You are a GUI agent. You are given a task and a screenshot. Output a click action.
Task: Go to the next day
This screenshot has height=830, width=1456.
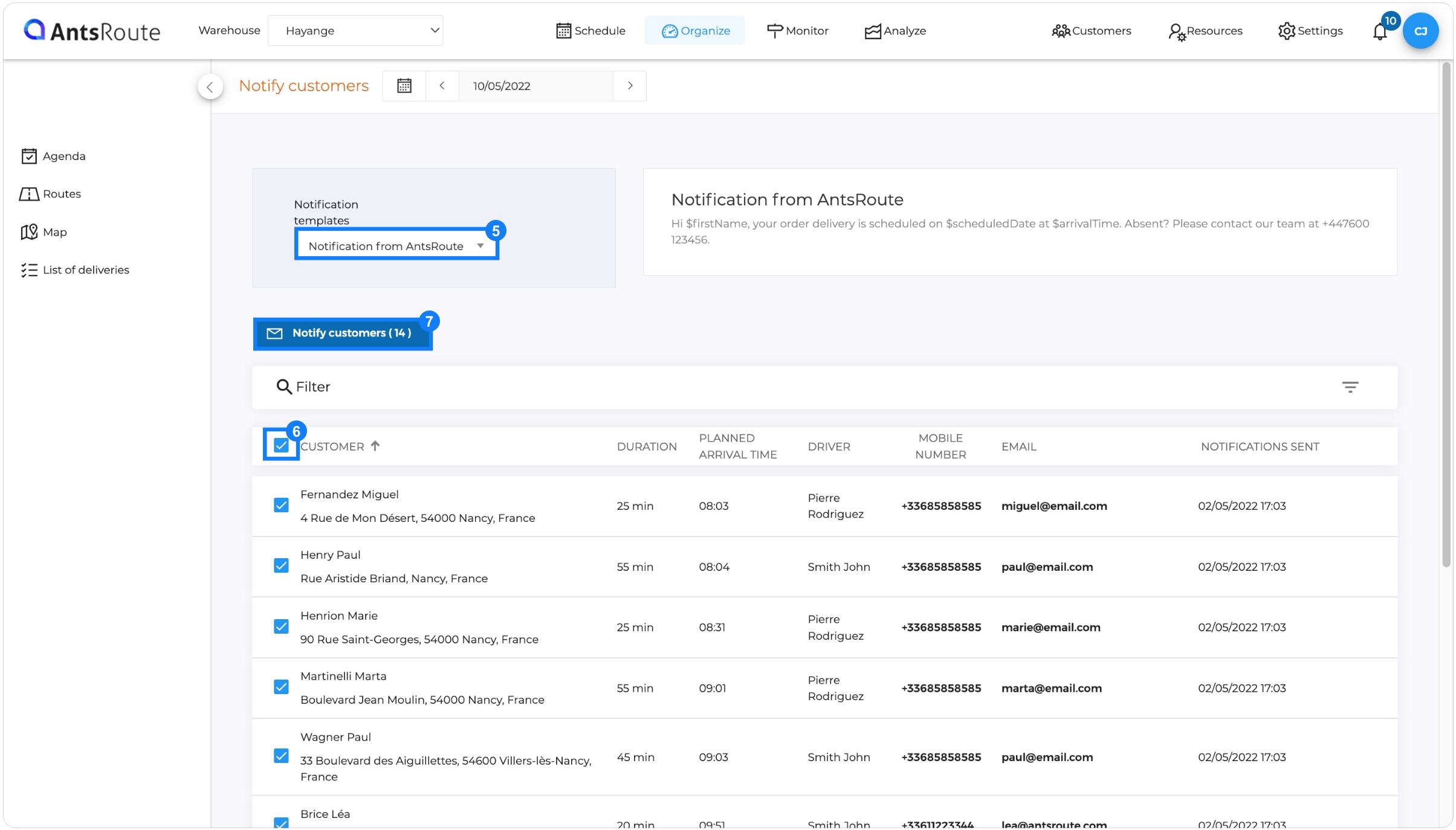click(630, 86)
